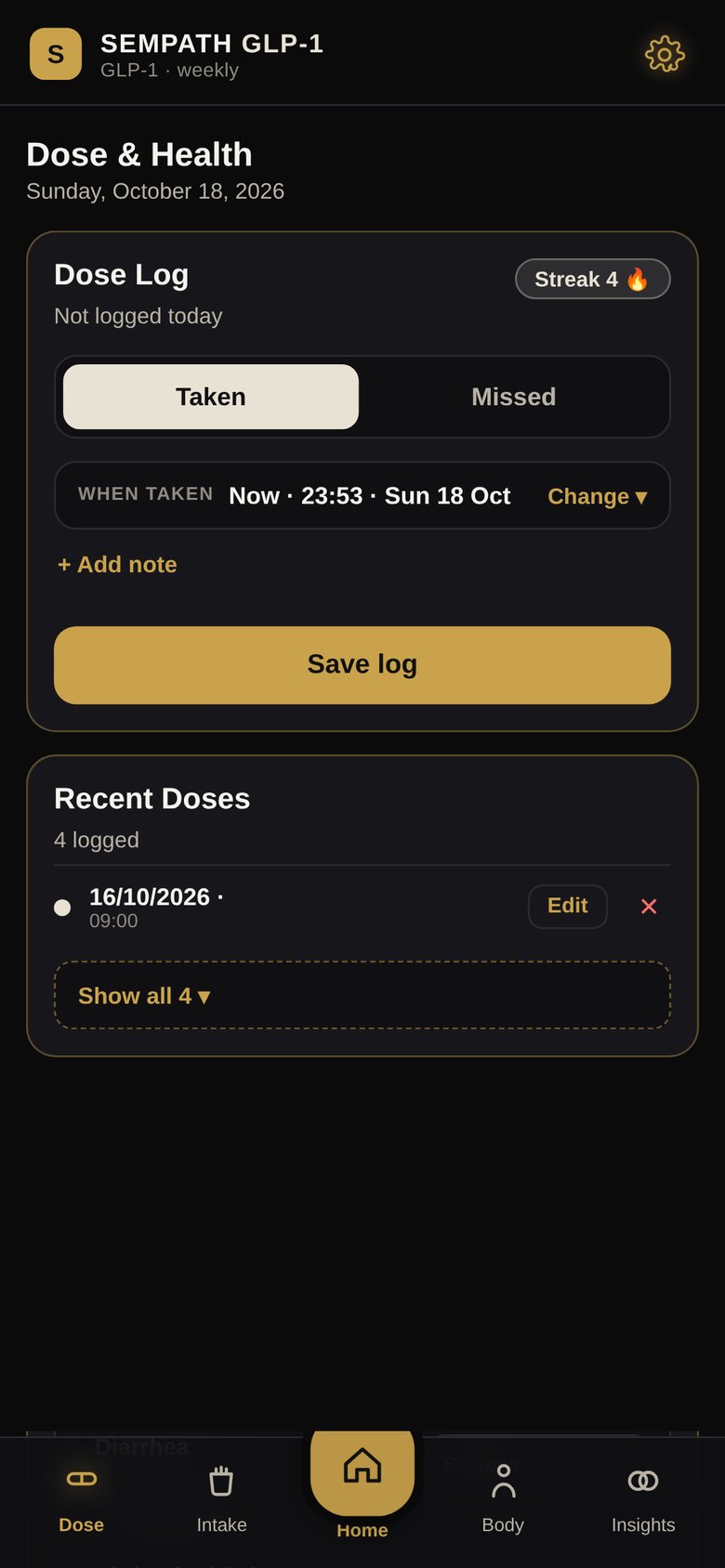Tap the Home house icon

click(362, 1466)
